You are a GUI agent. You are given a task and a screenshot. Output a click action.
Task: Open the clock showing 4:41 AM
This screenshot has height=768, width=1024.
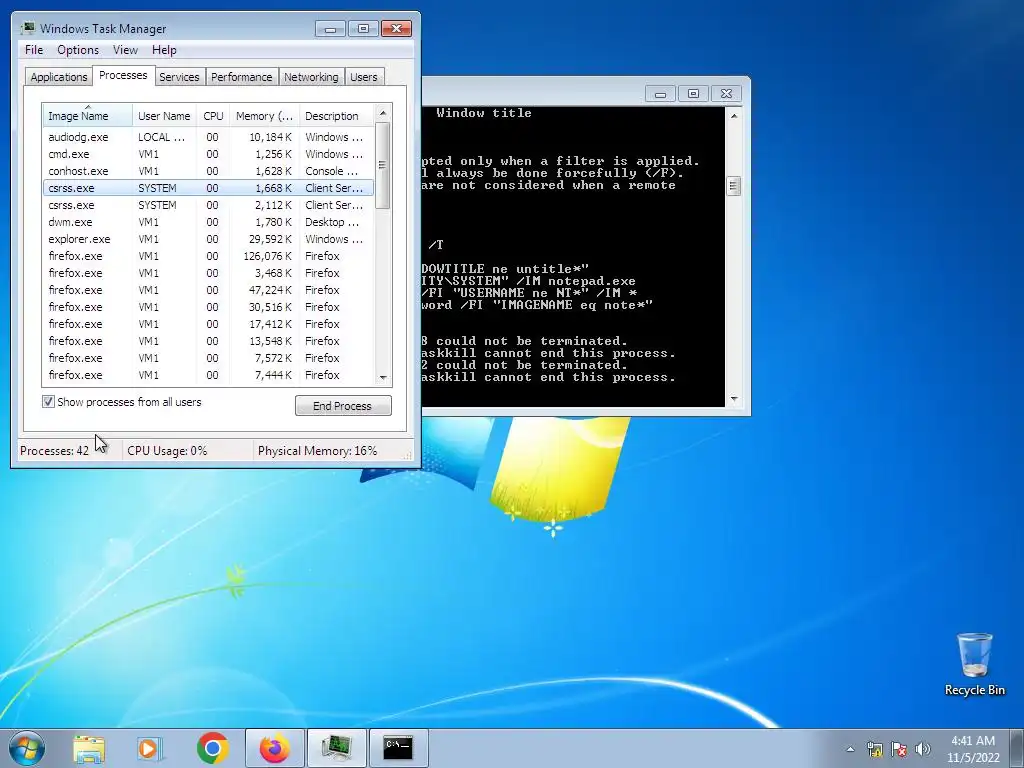click(973, 749)
